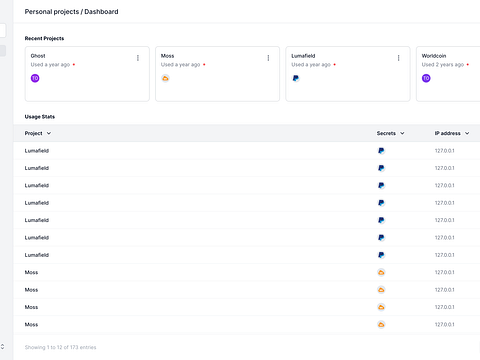Go to Personal projects in the breadcrumb
The width and height of the screenshot is (480, 360).
click(x=52, y=12)
